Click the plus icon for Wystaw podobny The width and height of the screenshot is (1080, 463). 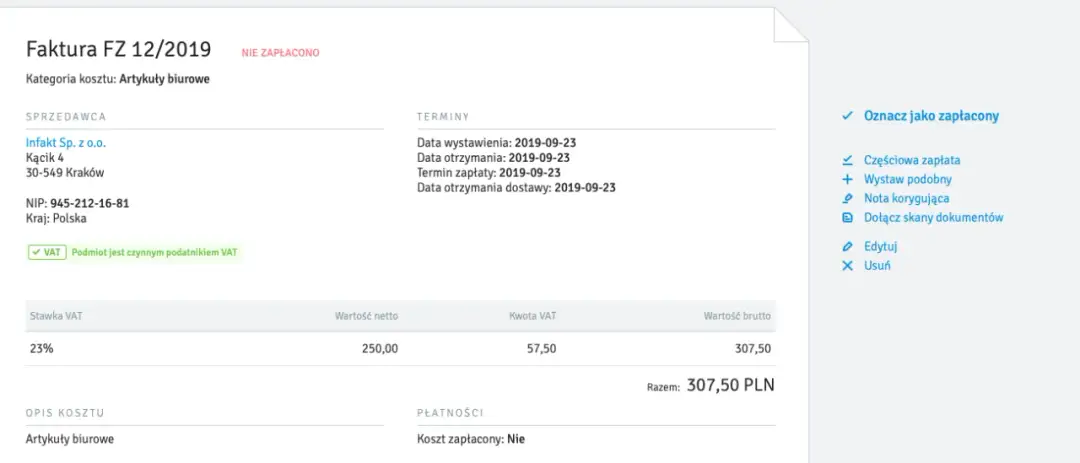847,180
